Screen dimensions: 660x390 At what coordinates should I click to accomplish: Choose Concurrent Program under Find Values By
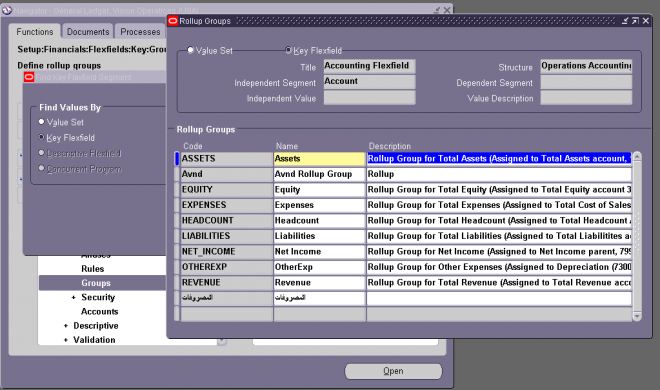41,168
